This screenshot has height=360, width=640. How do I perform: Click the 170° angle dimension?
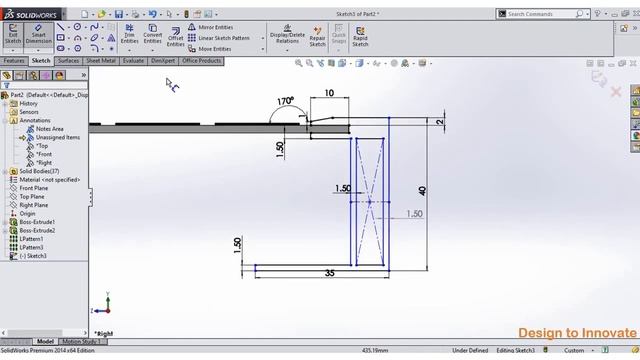coord(285,101)
